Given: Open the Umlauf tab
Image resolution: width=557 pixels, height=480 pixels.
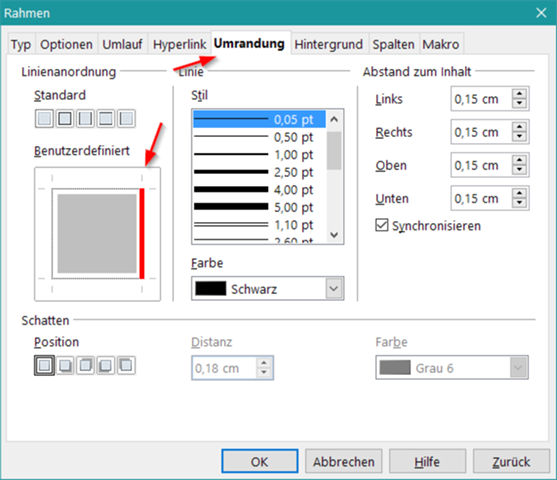Looking at the screenshot, I should point(122,44).
